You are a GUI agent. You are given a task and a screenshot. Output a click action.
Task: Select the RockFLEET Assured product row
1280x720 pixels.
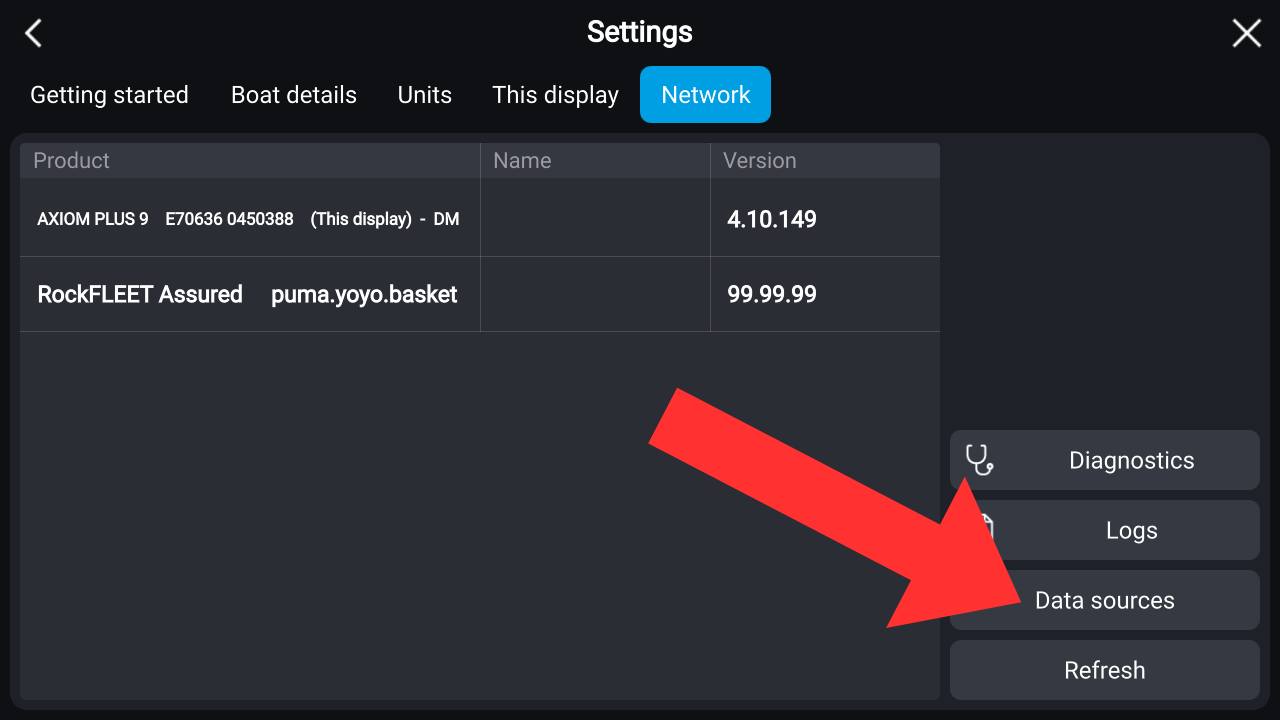click(x=247, y=295)
